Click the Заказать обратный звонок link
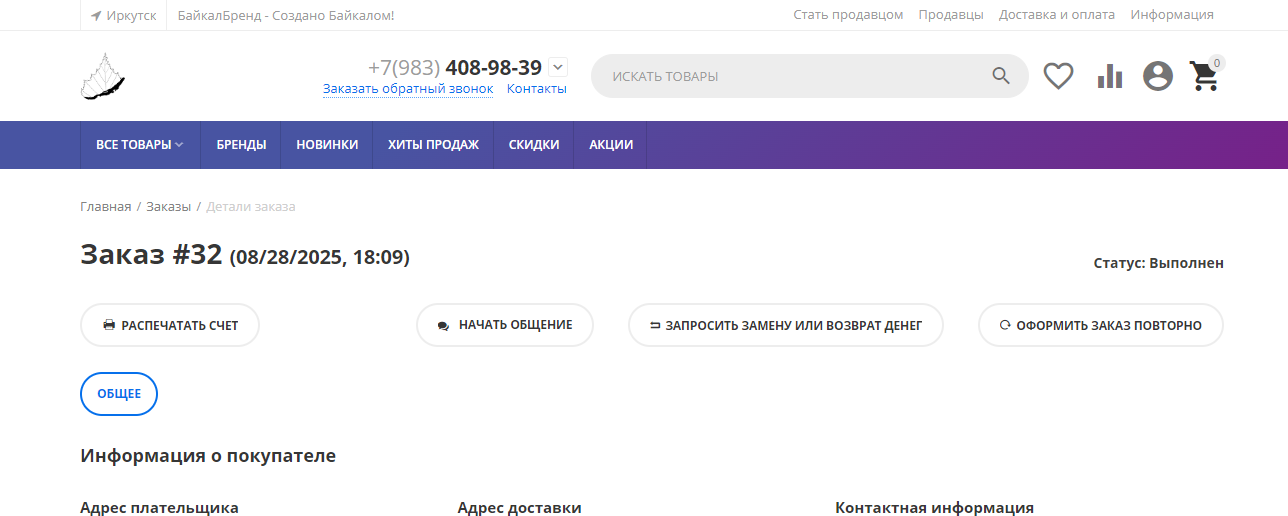This screenshot has width=1288, height=516. [408, 89]
